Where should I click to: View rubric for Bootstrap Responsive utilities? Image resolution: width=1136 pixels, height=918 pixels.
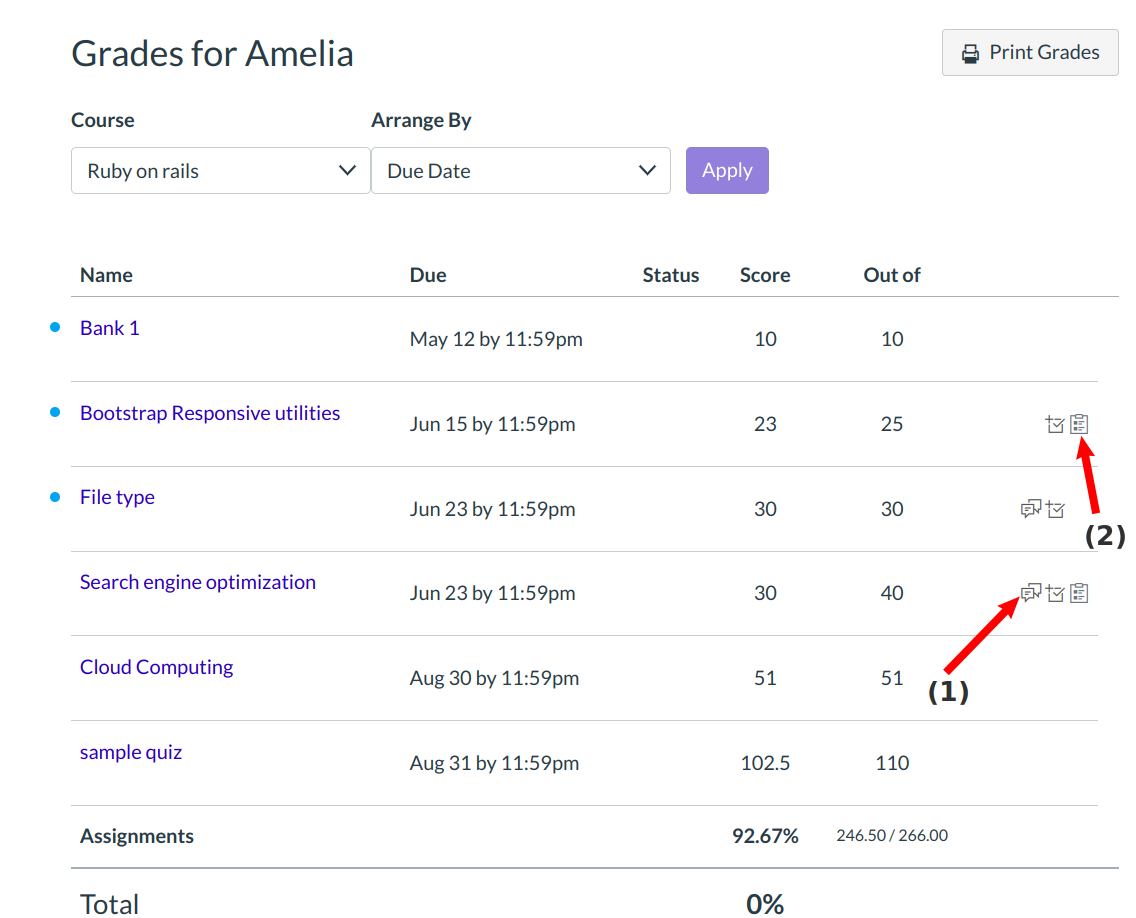[1079, 424]
